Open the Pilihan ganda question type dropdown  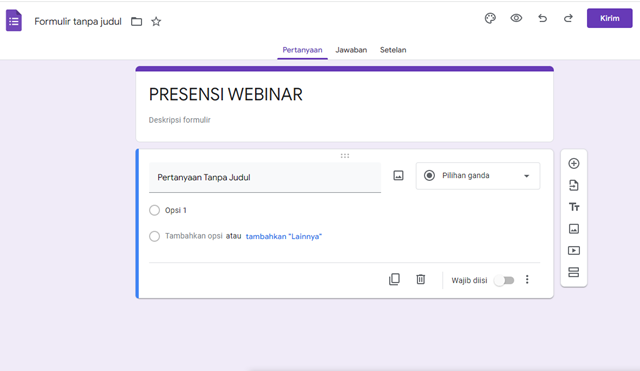[478, 176]
